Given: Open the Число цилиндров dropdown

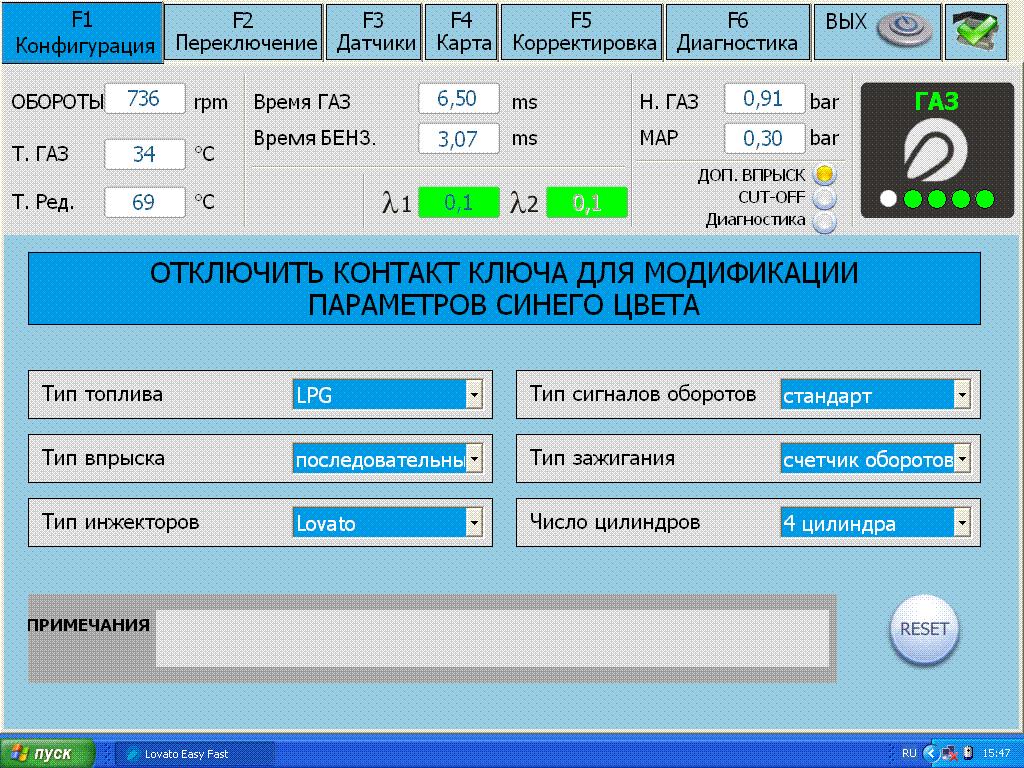Looking at the screenshot, I should [x=962, y=522].
